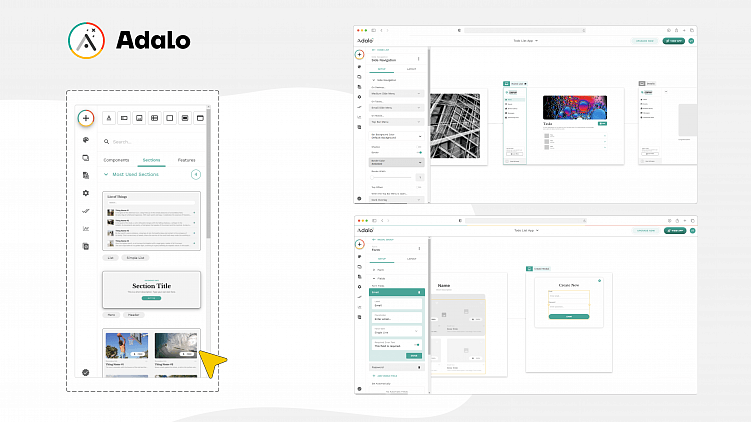Open the three-dot menu beside Side Navigation in the top window
The width and height of the screenshot is (751, 422).
tap(419, 59)
